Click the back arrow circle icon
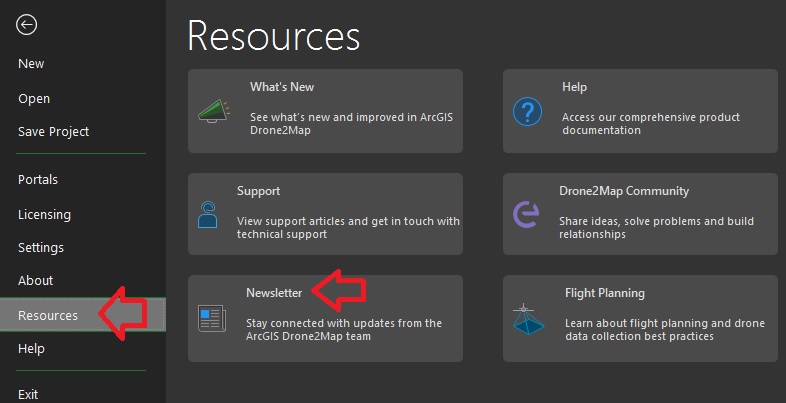 click(26, 25)
